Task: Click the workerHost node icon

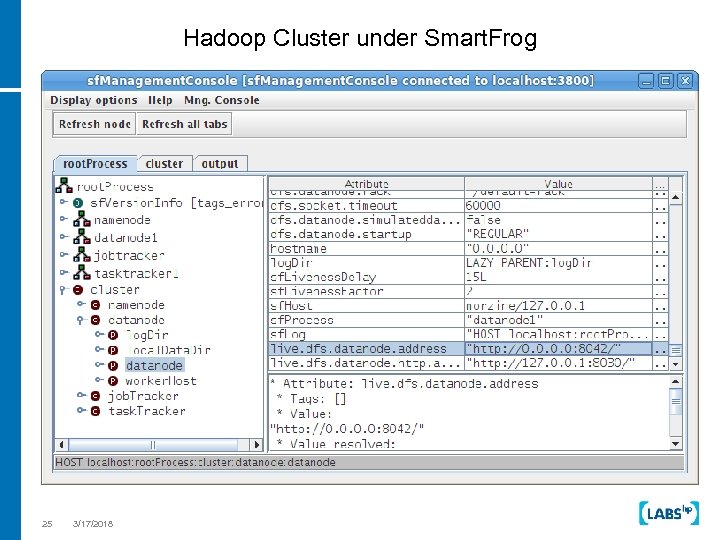Action: 113,381
